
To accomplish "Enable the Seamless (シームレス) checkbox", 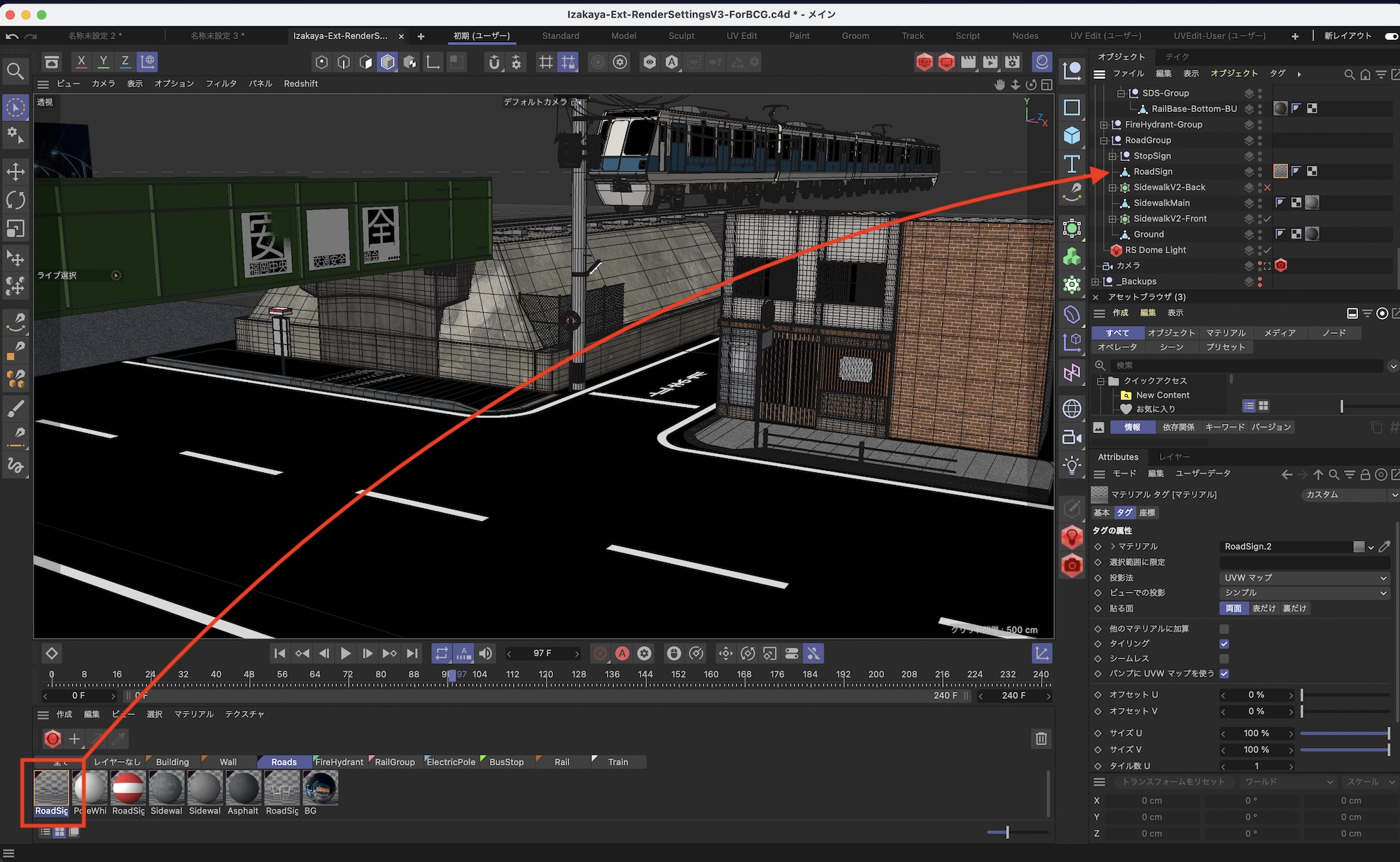I will pyautogui.click(x=1224, y=658).
